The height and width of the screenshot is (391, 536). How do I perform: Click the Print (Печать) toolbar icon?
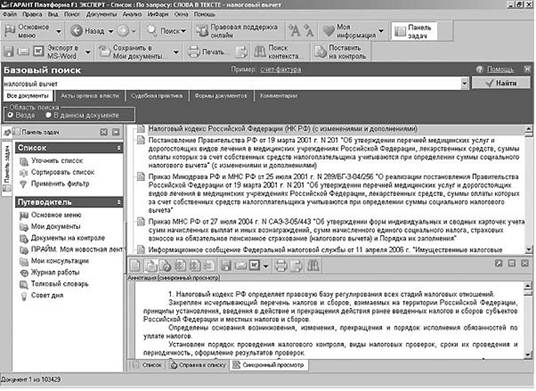pos(194,52)
